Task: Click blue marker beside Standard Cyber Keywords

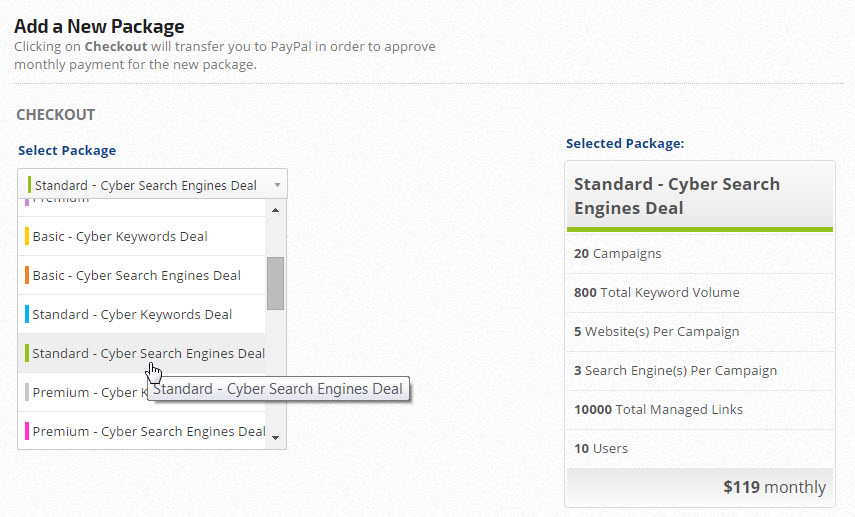Action: [x=27, y=315]
